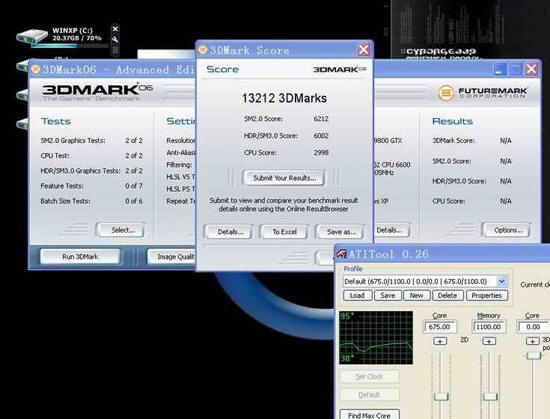Click the SM2.0 Score value 6212
Screen dimensions: 550x419
click(x=321, y=119)
